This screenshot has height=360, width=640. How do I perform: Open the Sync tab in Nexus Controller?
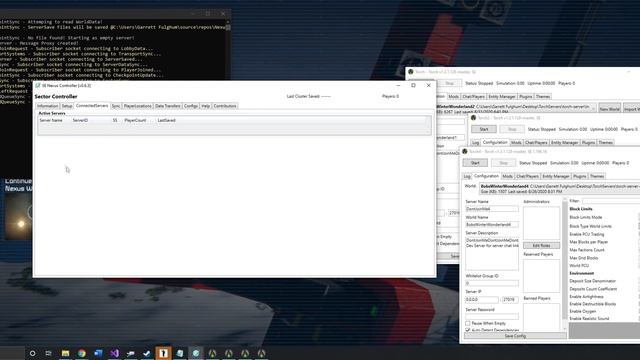click(x=116, y=106)
